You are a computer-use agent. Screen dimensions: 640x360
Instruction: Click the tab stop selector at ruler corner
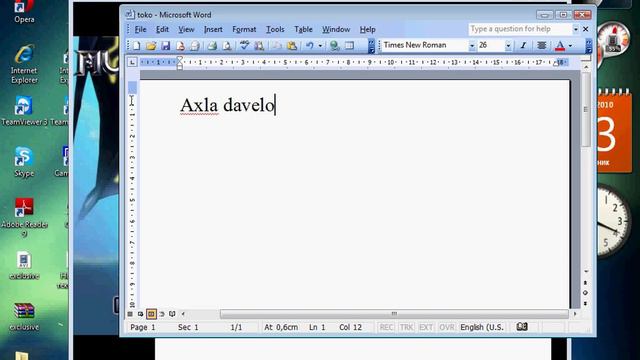pos(132,62)
